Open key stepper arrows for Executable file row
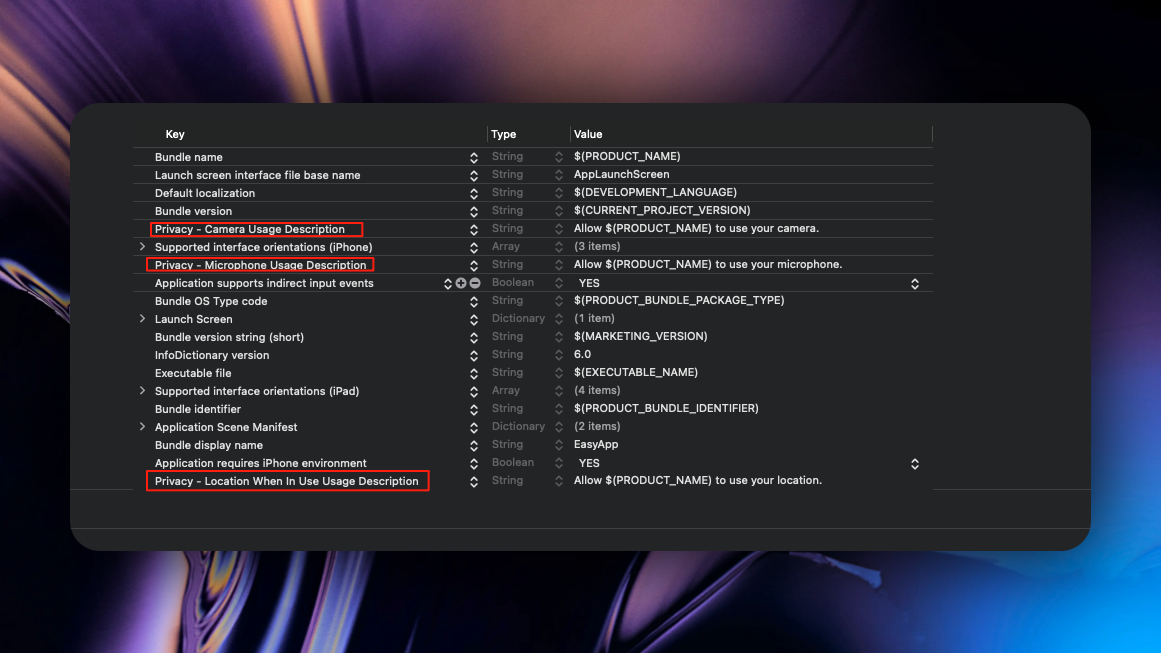Viewport: 1161px width, 653px height. tap(474, 374)
